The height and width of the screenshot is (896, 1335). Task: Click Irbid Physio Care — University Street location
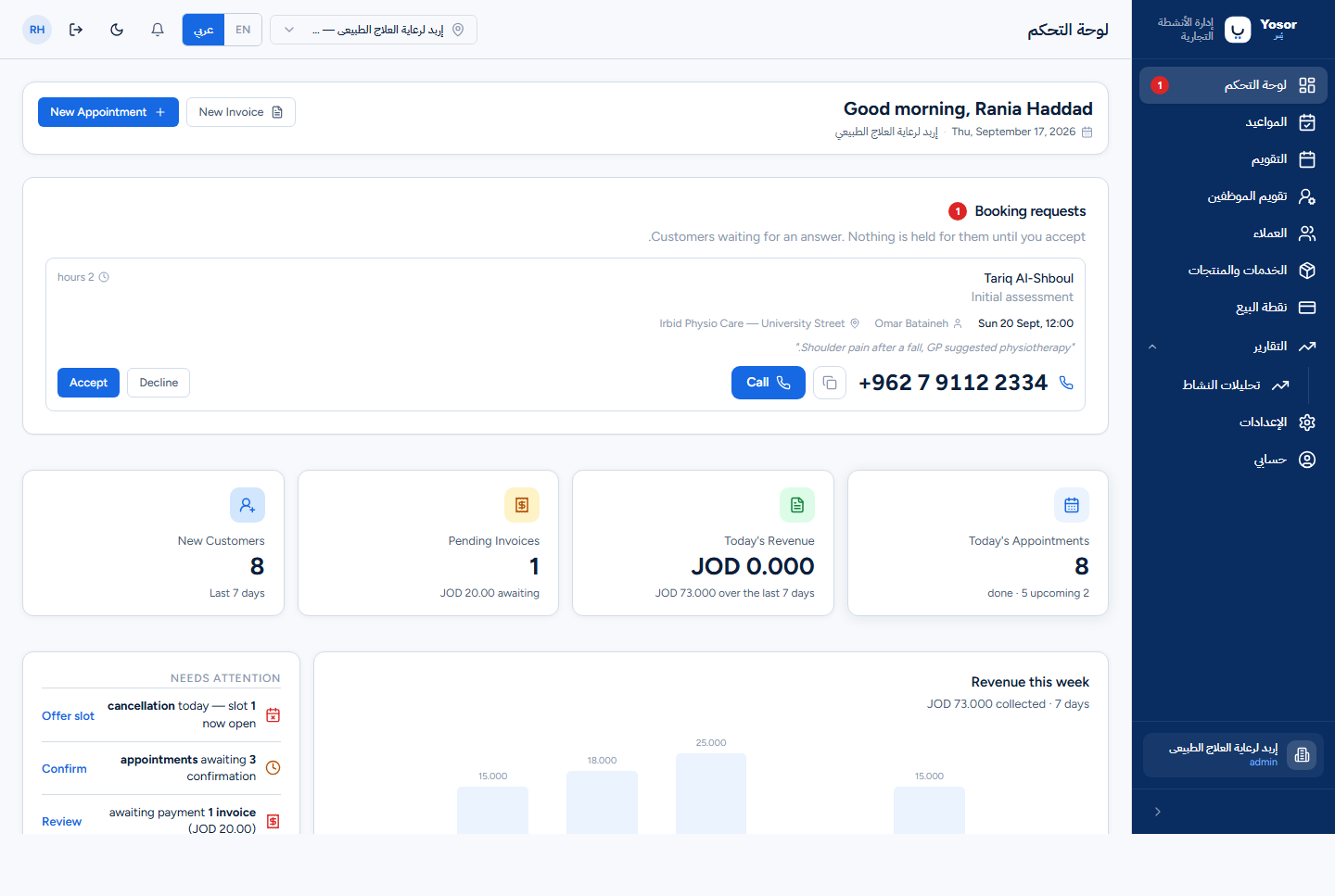752,323
